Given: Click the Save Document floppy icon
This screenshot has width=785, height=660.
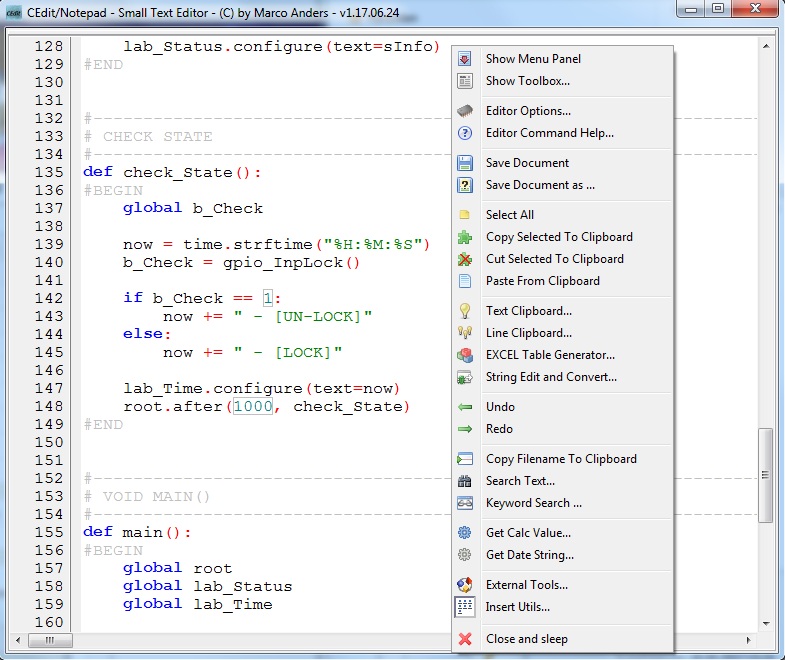Looking at the screenshot, I should point(465,163).
